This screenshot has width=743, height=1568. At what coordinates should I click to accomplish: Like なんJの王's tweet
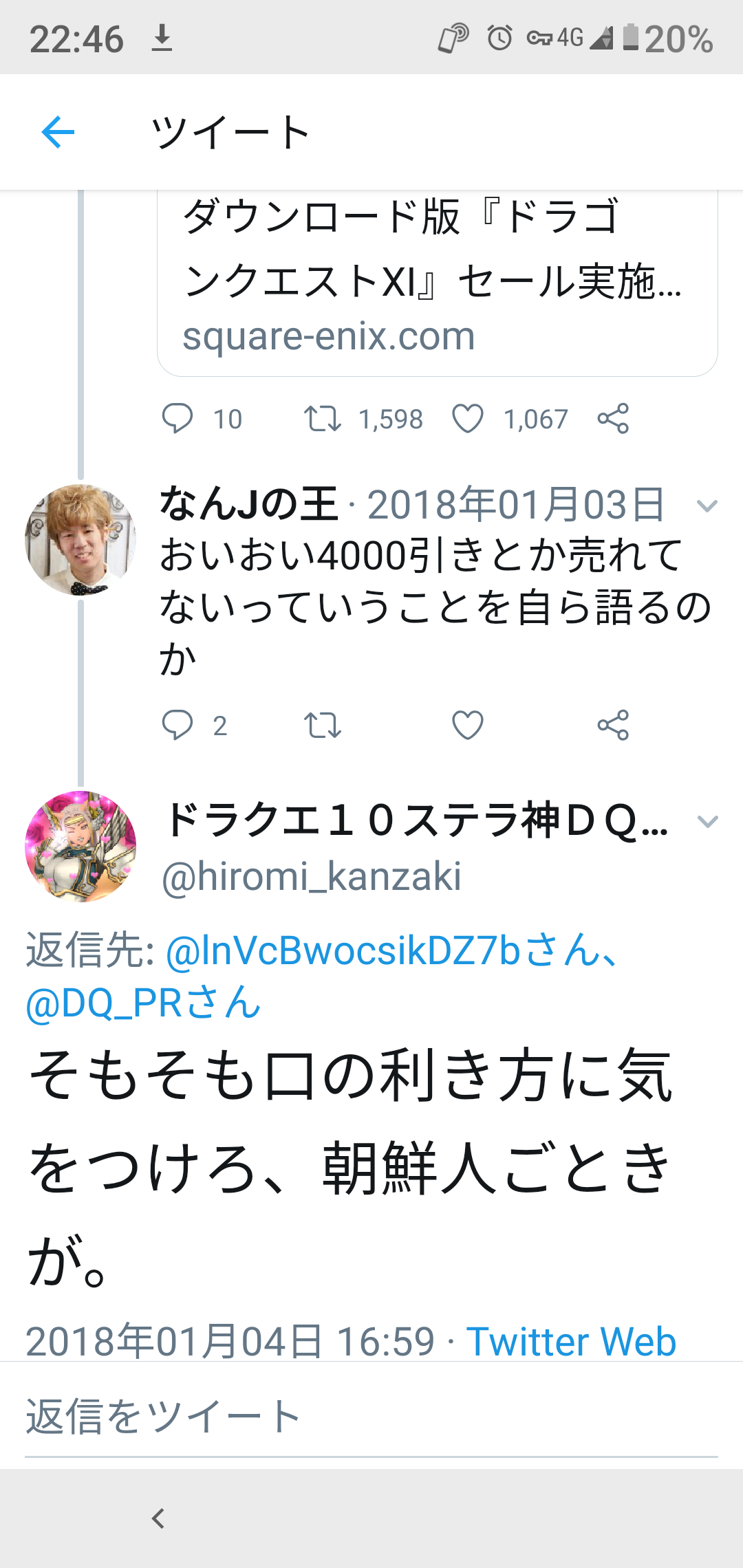(468, 725)
